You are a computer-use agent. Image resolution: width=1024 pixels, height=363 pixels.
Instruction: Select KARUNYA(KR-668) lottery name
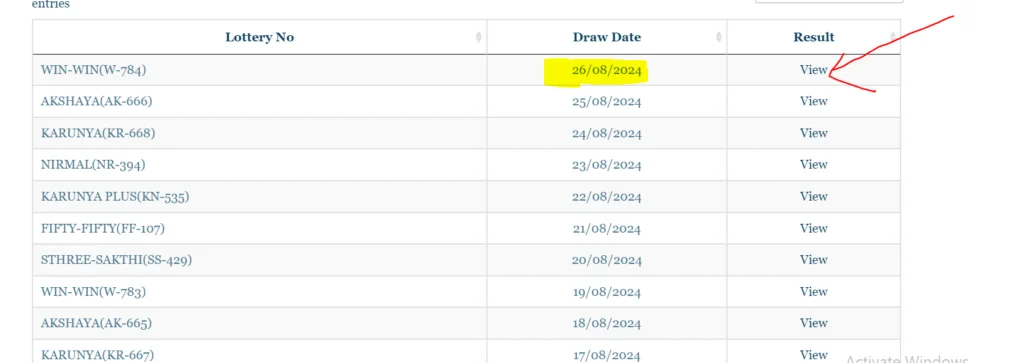point(98,133)
